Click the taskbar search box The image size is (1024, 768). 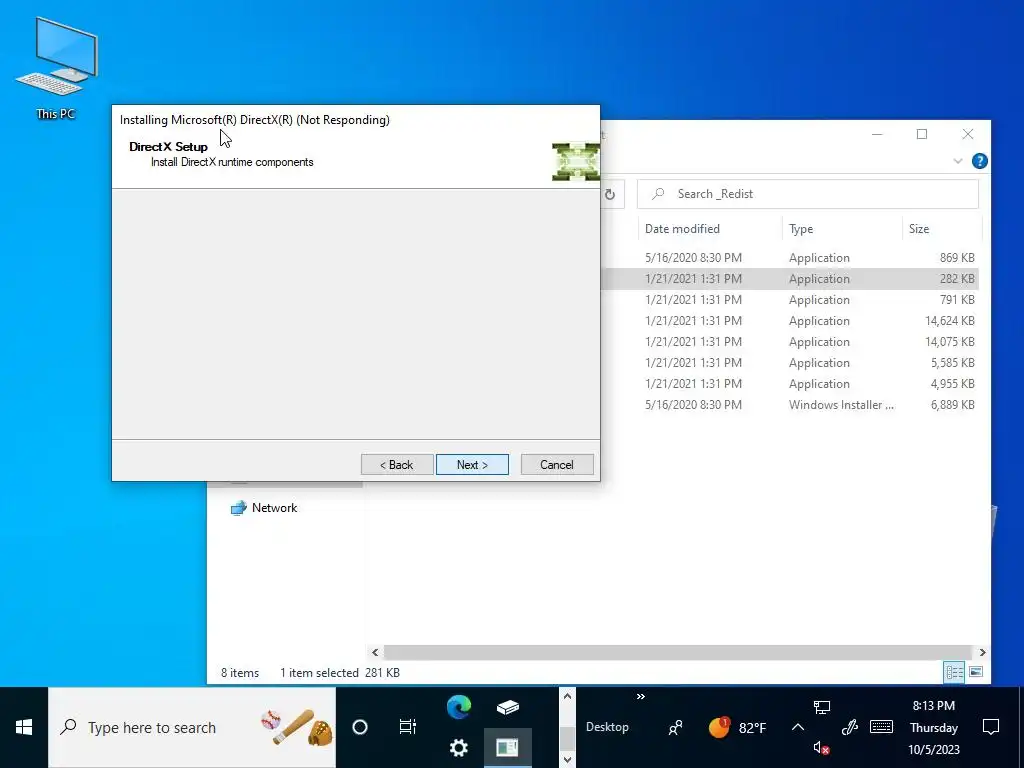[192, 727]
